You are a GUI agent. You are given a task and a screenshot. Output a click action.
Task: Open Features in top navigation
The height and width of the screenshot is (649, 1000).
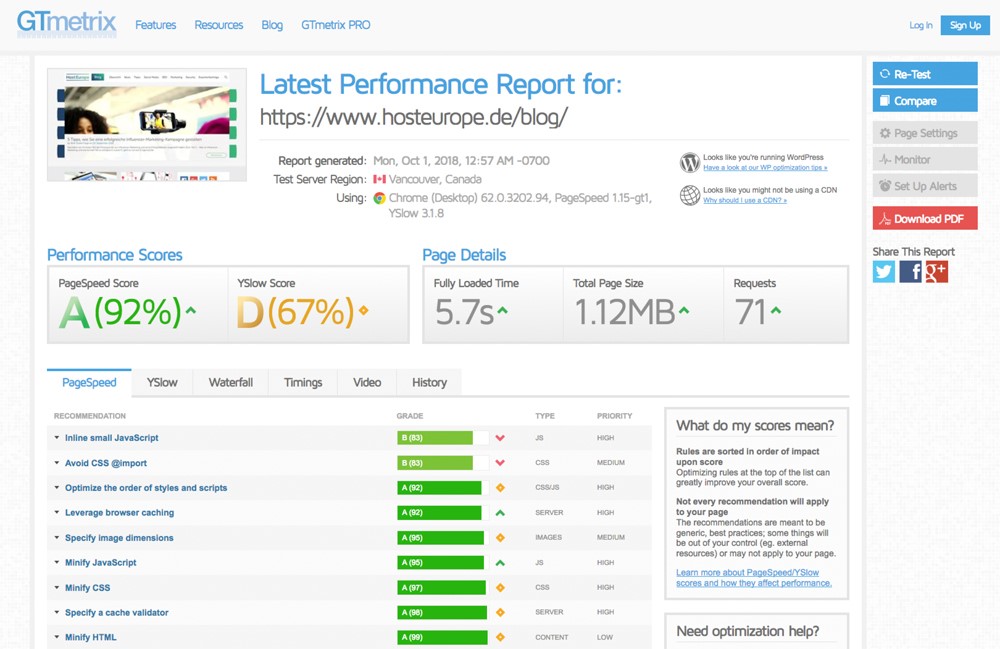point(156,25)
